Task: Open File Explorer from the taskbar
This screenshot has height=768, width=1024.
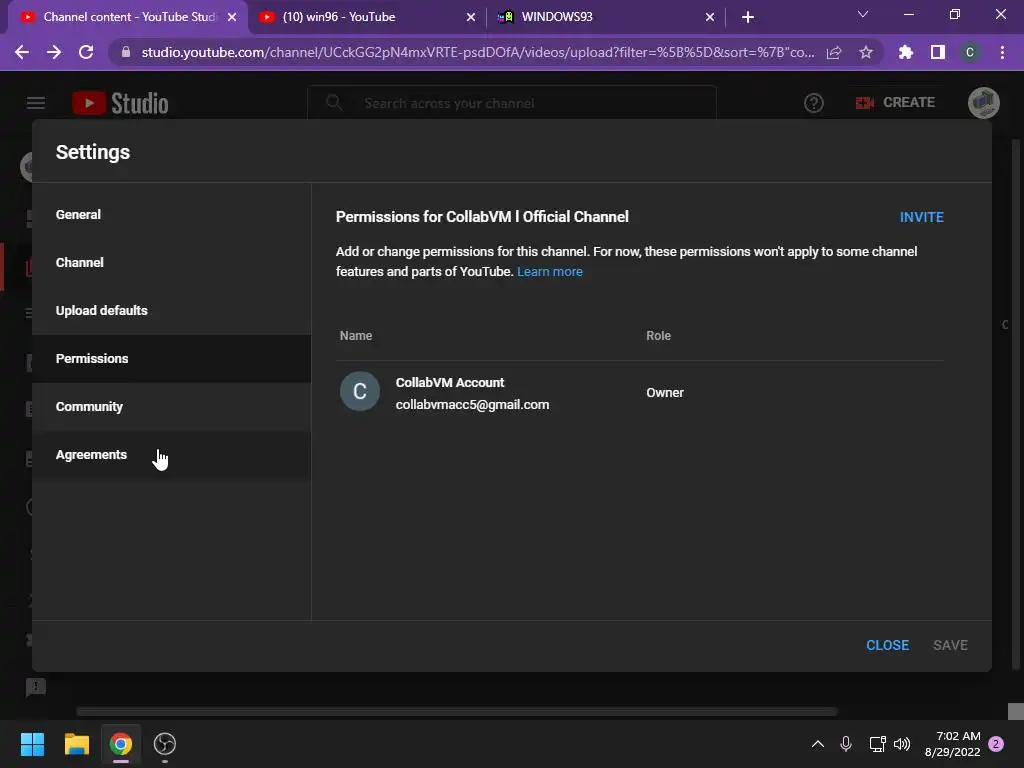Action: 76,744
